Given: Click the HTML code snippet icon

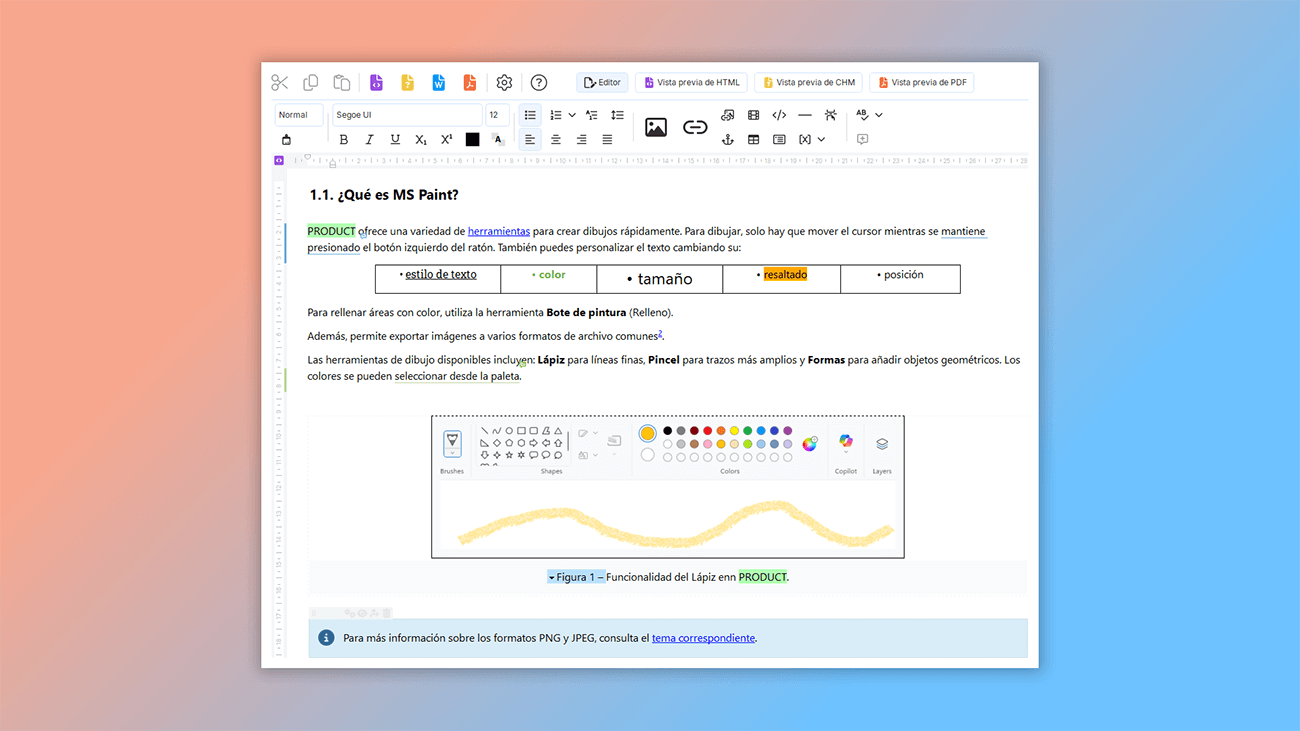Looking at the screenshot, I should click(x=779, y=115).
